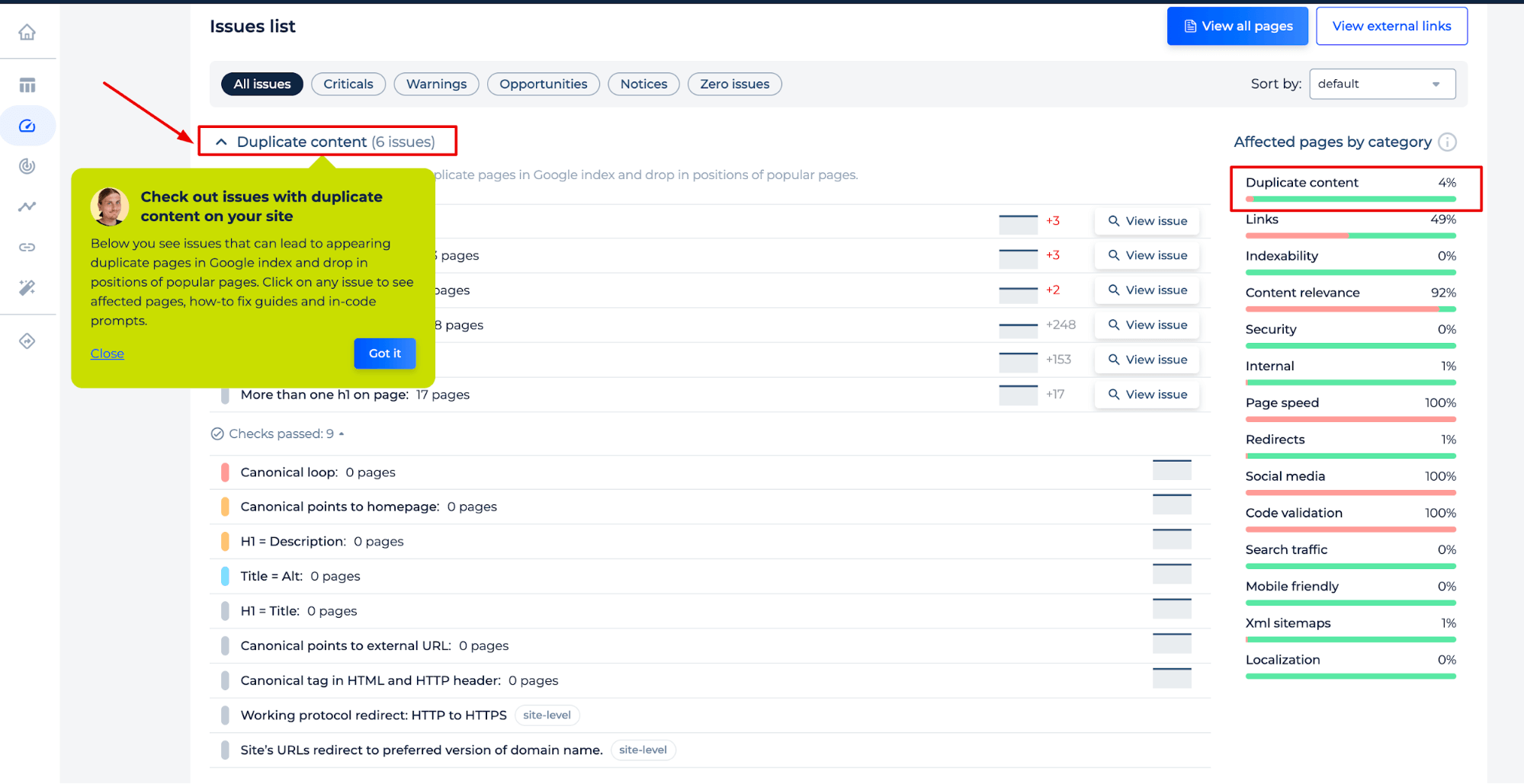The width and height of the screenshot is (1524, 784).
Task: Click Canonical tag in HTML and HTTP header row
Action: point(710,680)
